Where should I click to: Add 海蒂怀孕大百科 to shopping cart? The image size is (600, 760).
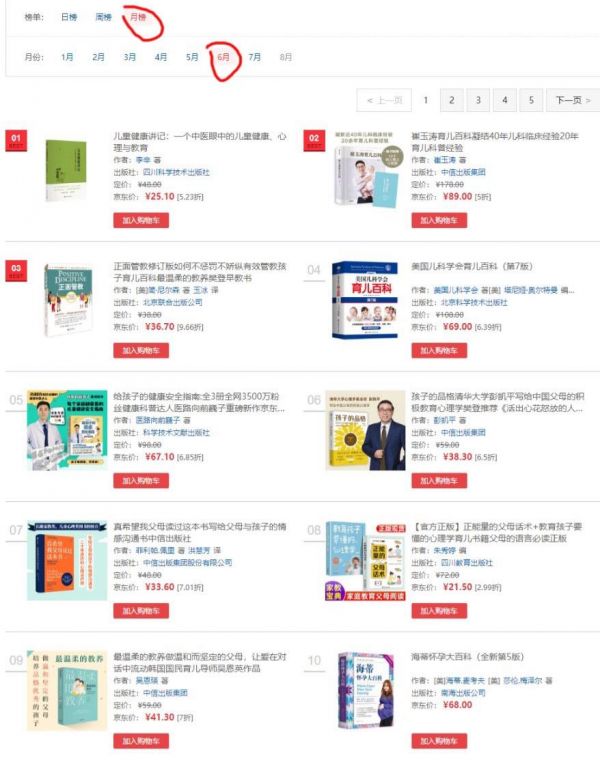[439, 741]
